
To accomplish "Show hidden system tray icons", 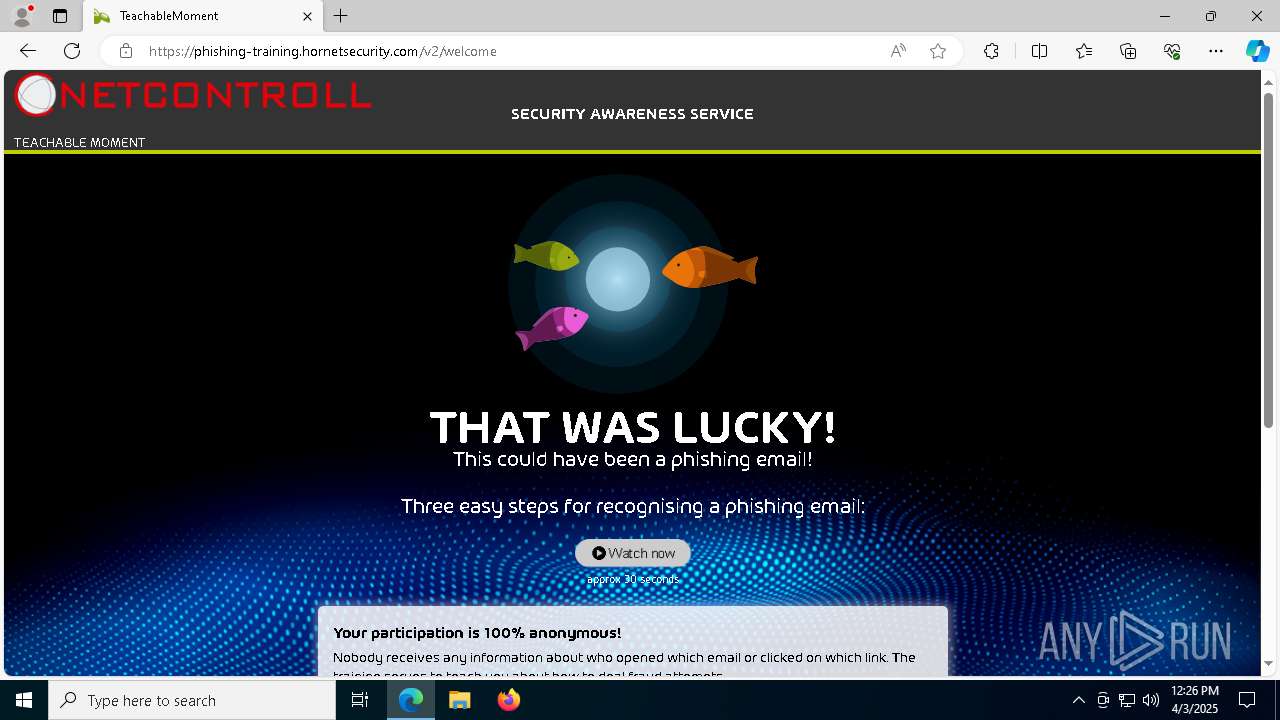I will pyautogui.click(x=1078, y=700).
